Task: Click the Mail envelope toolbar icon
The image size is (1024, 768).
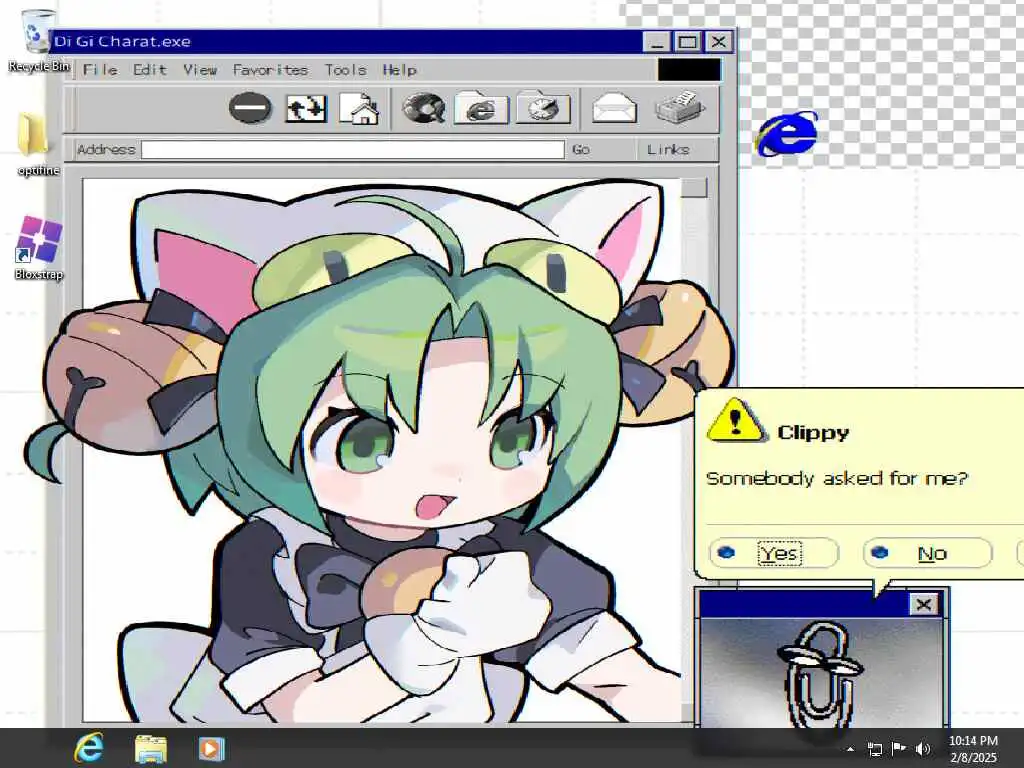Action: click(x=614, y=108)
